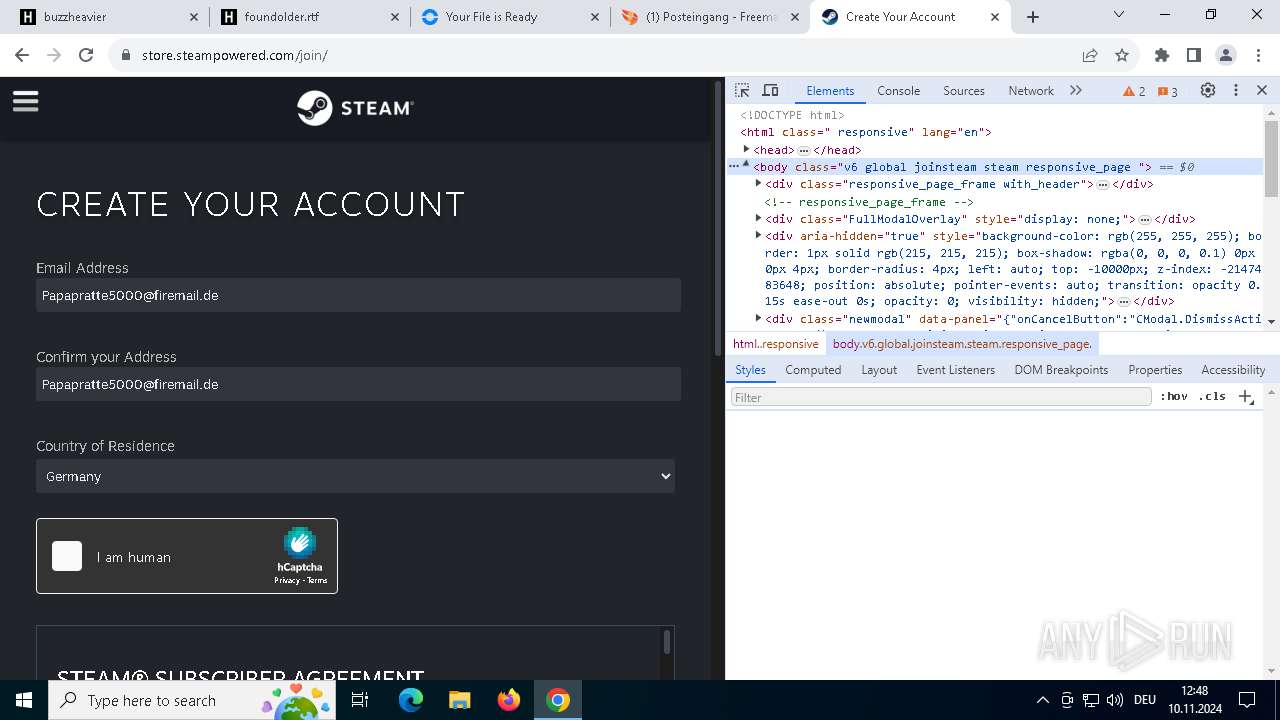This screenshot has width=1280, height=720.
Task: Open the Windows Start menu
Action: point(24,700)
